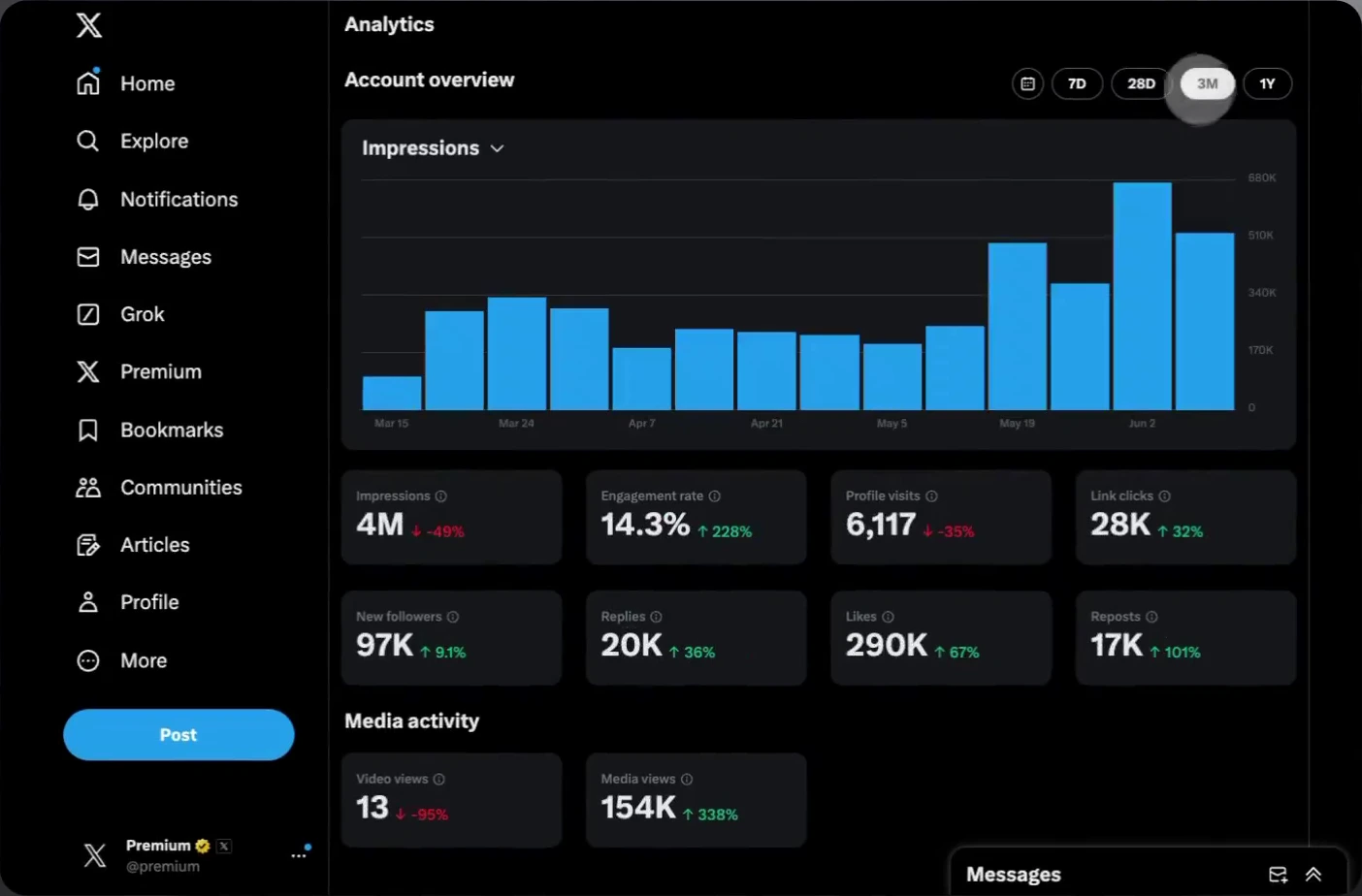Select the 7D time range
This screenshot has width=1362, height=896.
1077,83
